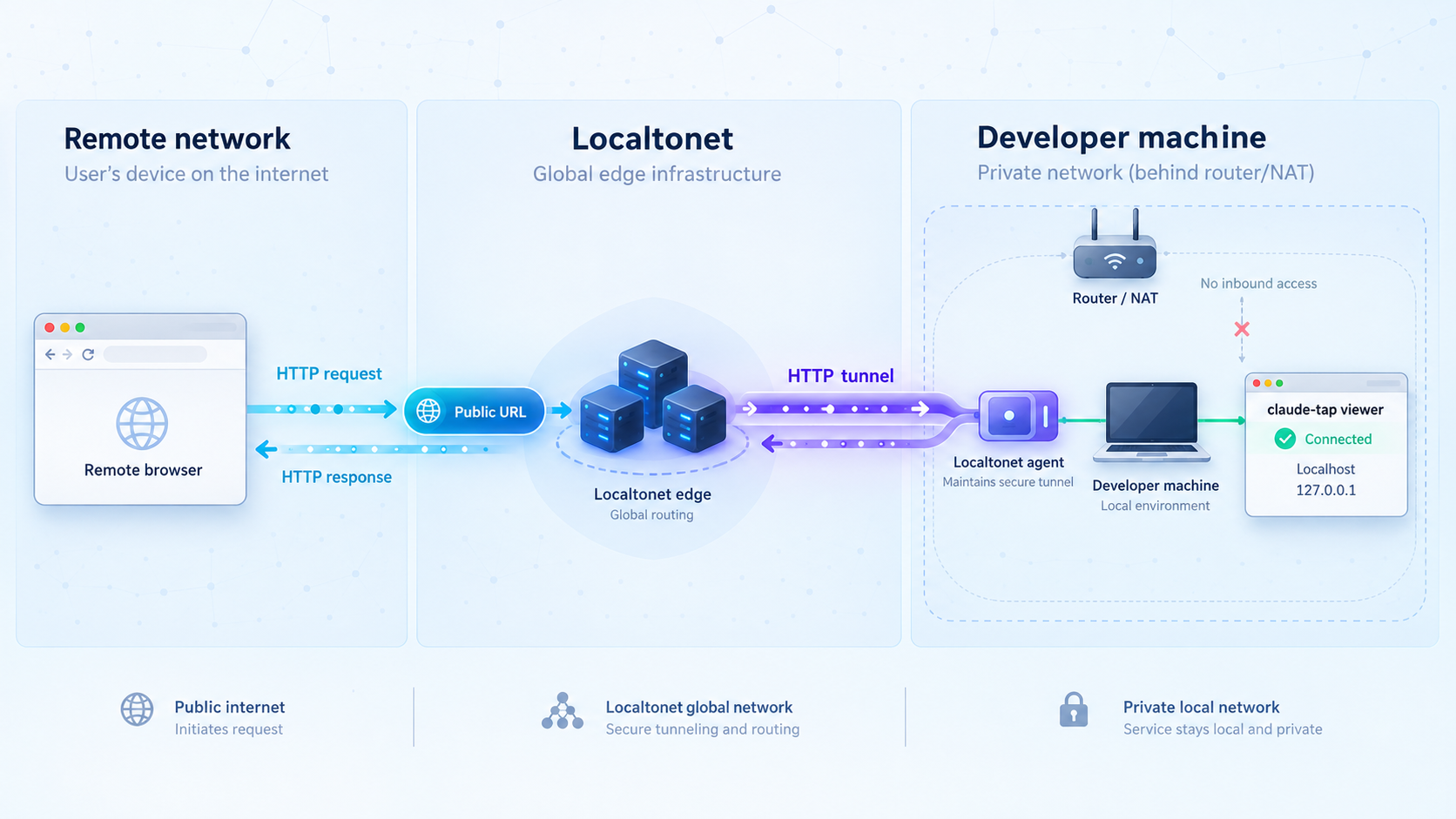The image size is (1456, 819).
Task: Click the "Router / NAT" label
Action: pyautogui.click(x=1116, y=299)
